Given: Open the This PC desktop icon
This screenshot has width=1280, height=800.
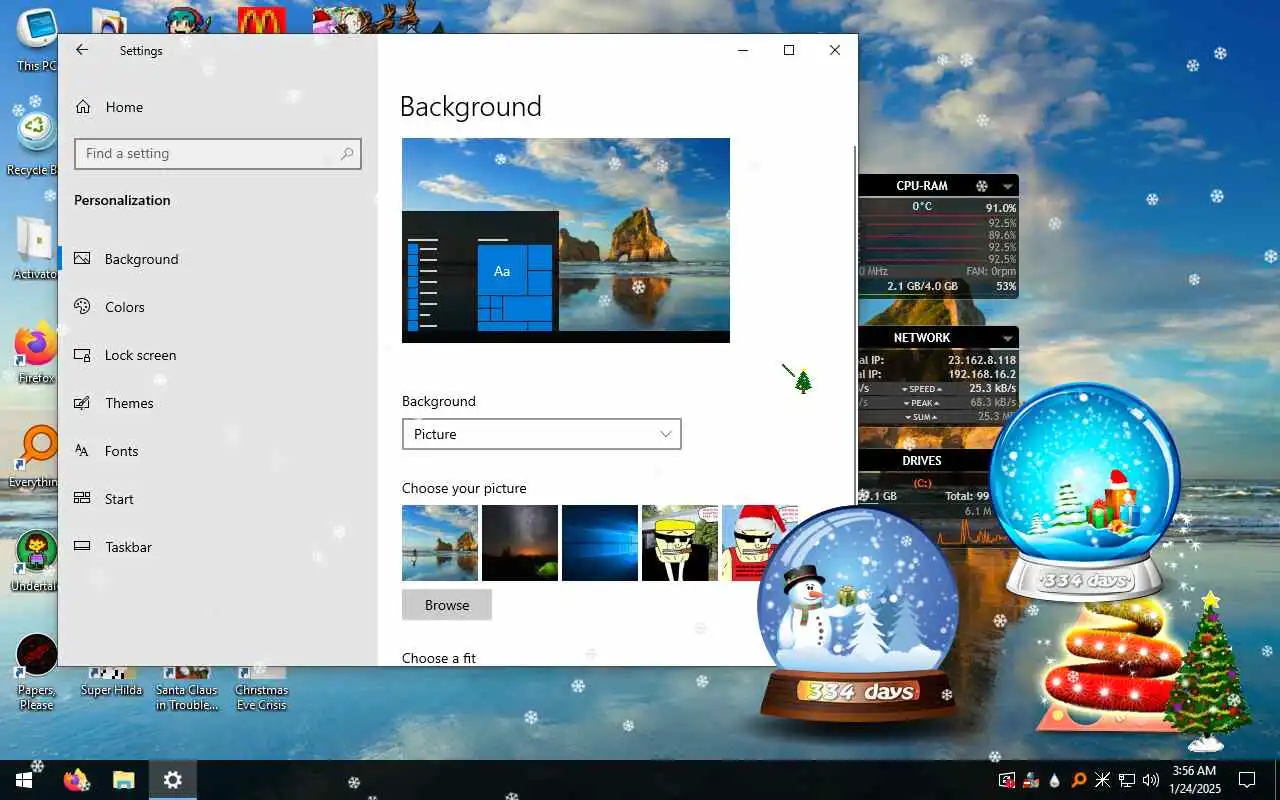Looking at the screenshot, I should (37, 40).
